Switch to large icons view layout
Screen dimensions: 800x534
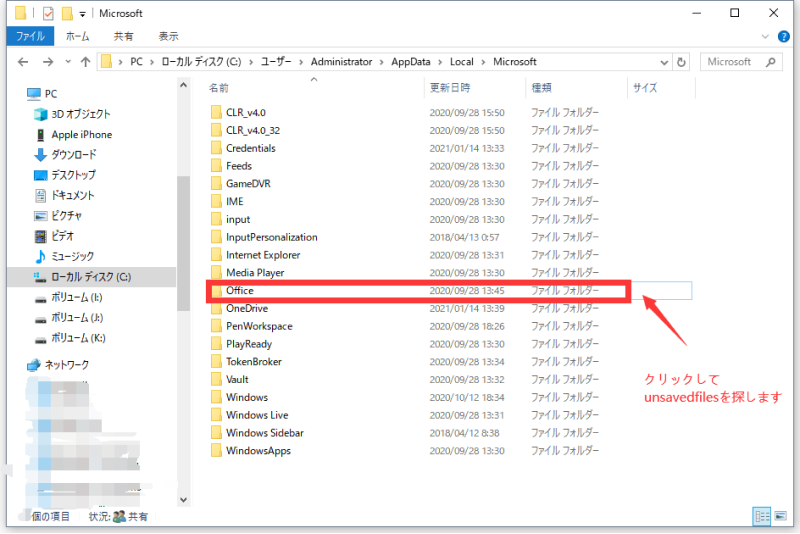(x=781, y=517)
